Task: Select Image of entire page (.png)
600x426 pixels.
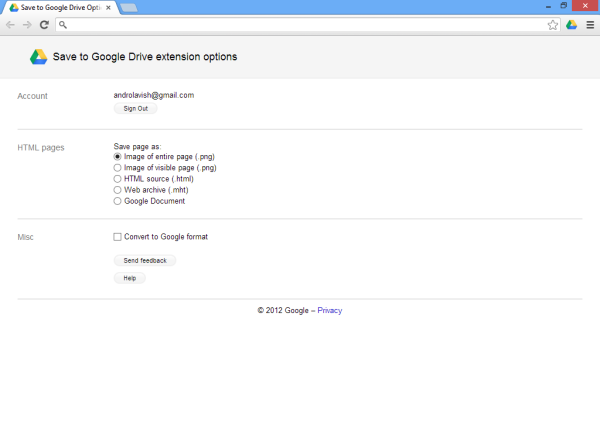Action: (117, 157)
